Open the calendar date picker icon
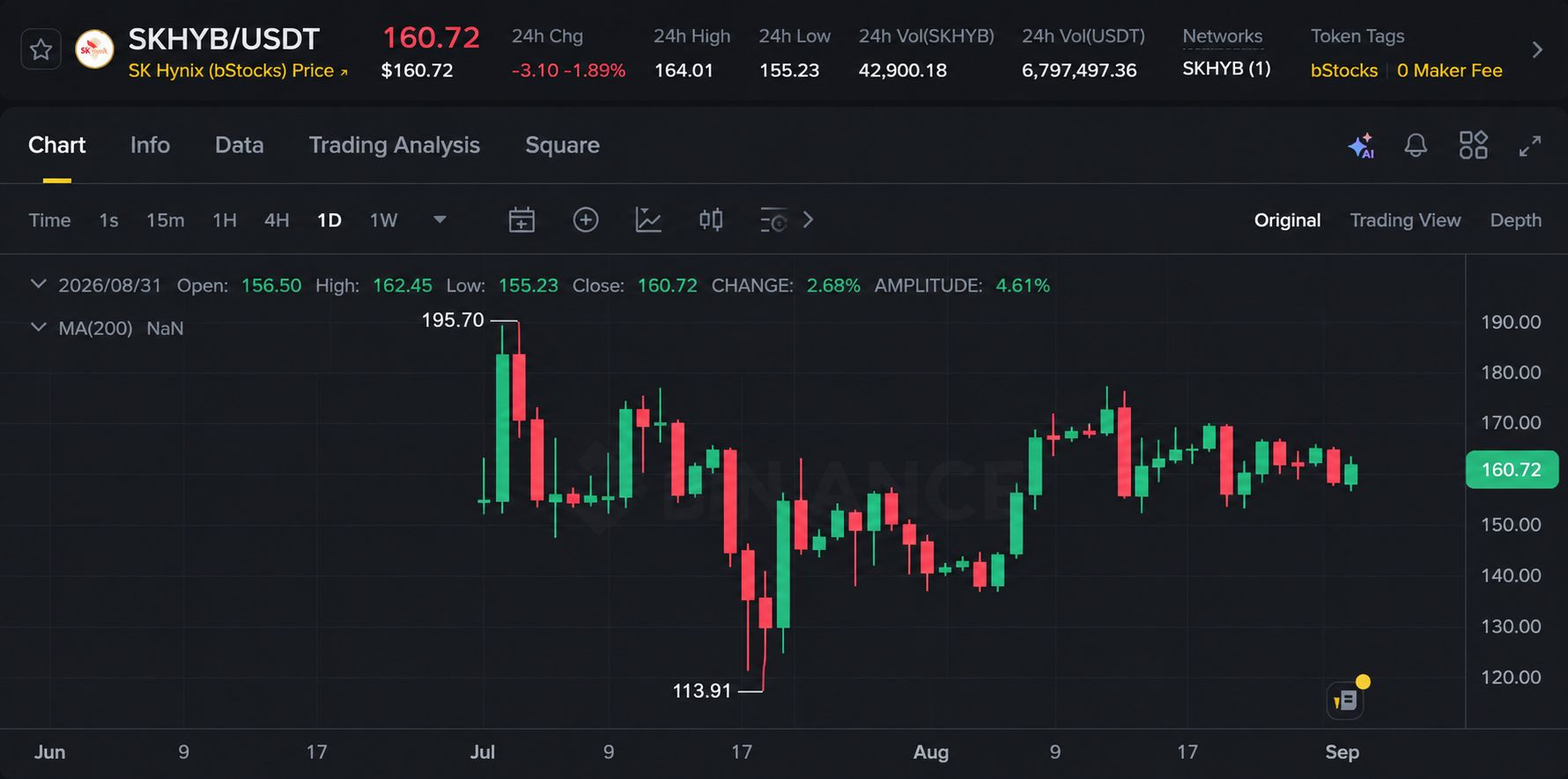This screenshot has width=1568, height=779. tap(521, 220)
